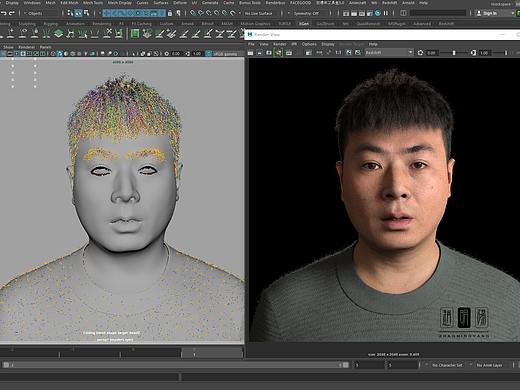Click the green layered planes XGen shelf icon
The image size is (520, 390).
(58, 33)
